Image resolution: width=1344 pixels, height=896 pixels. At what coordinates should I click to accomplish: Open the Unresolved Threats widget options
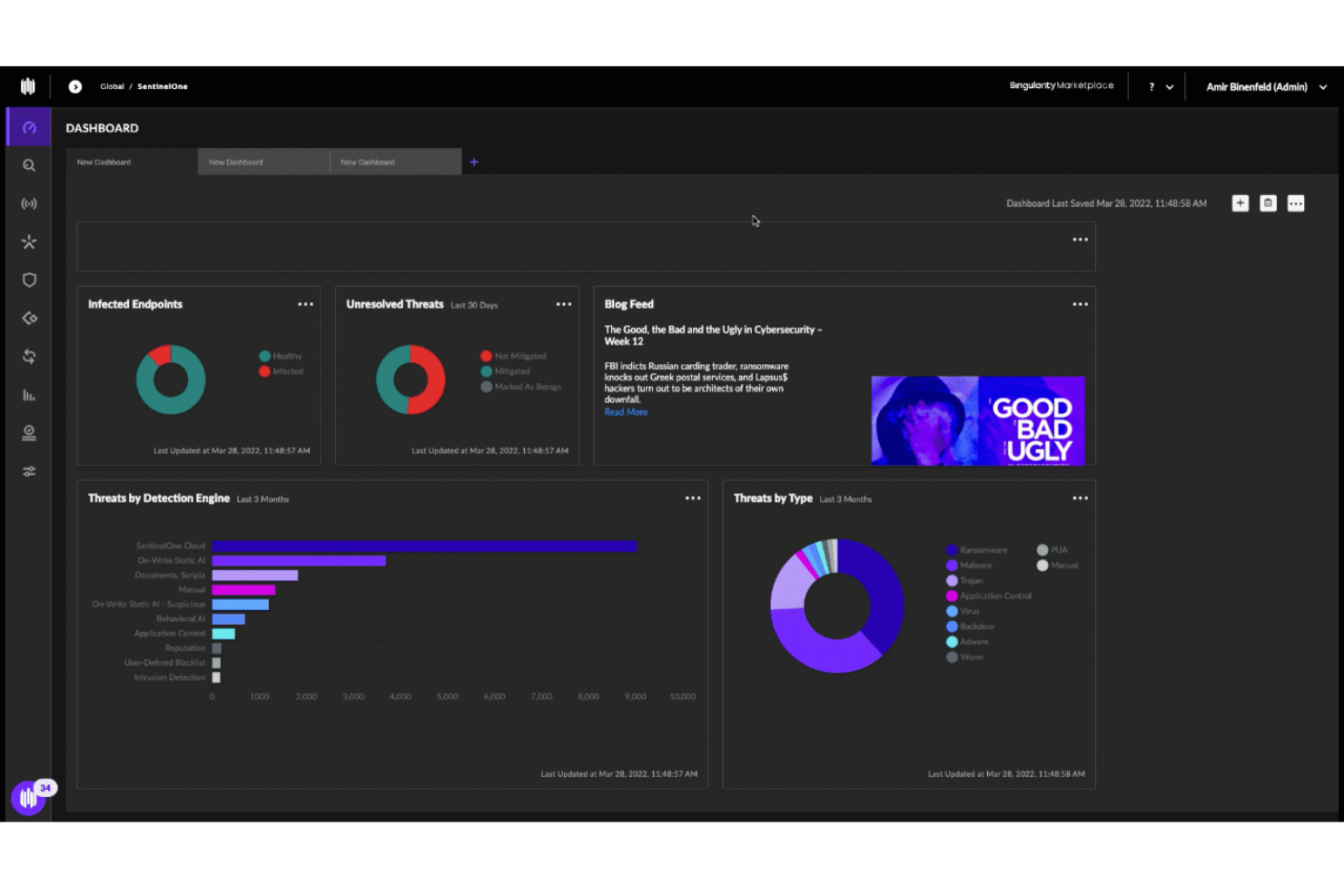click(x=564, y=303)
